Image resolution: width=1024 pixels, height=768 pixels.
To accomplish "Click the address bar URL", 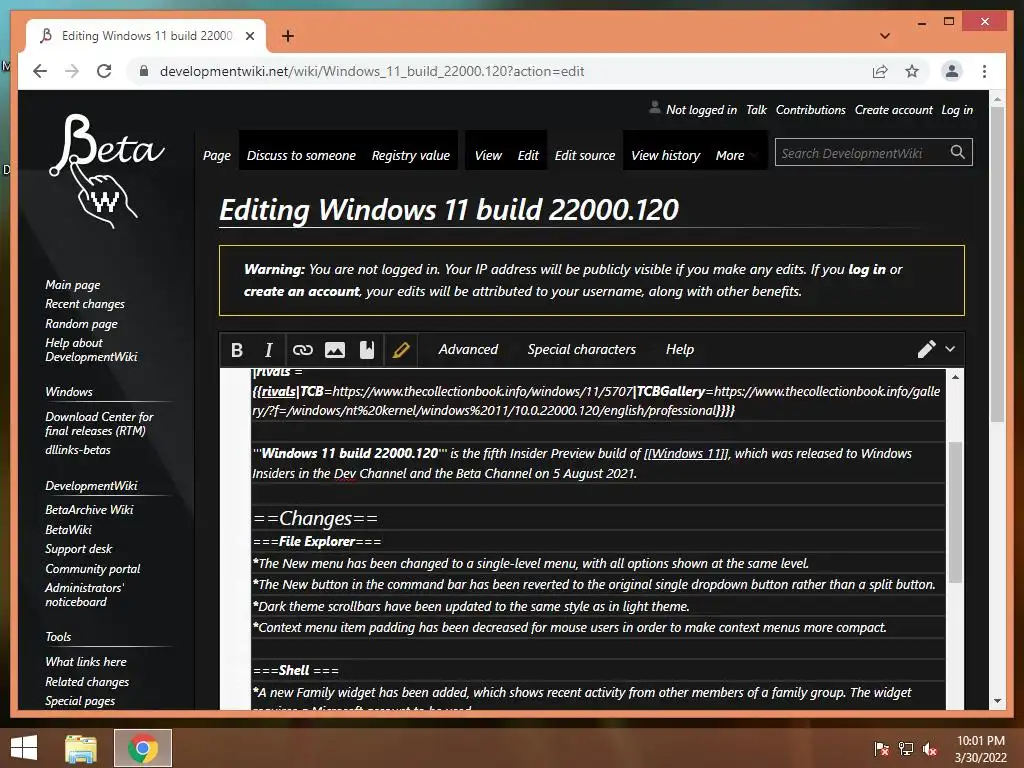I will (372, 71).
